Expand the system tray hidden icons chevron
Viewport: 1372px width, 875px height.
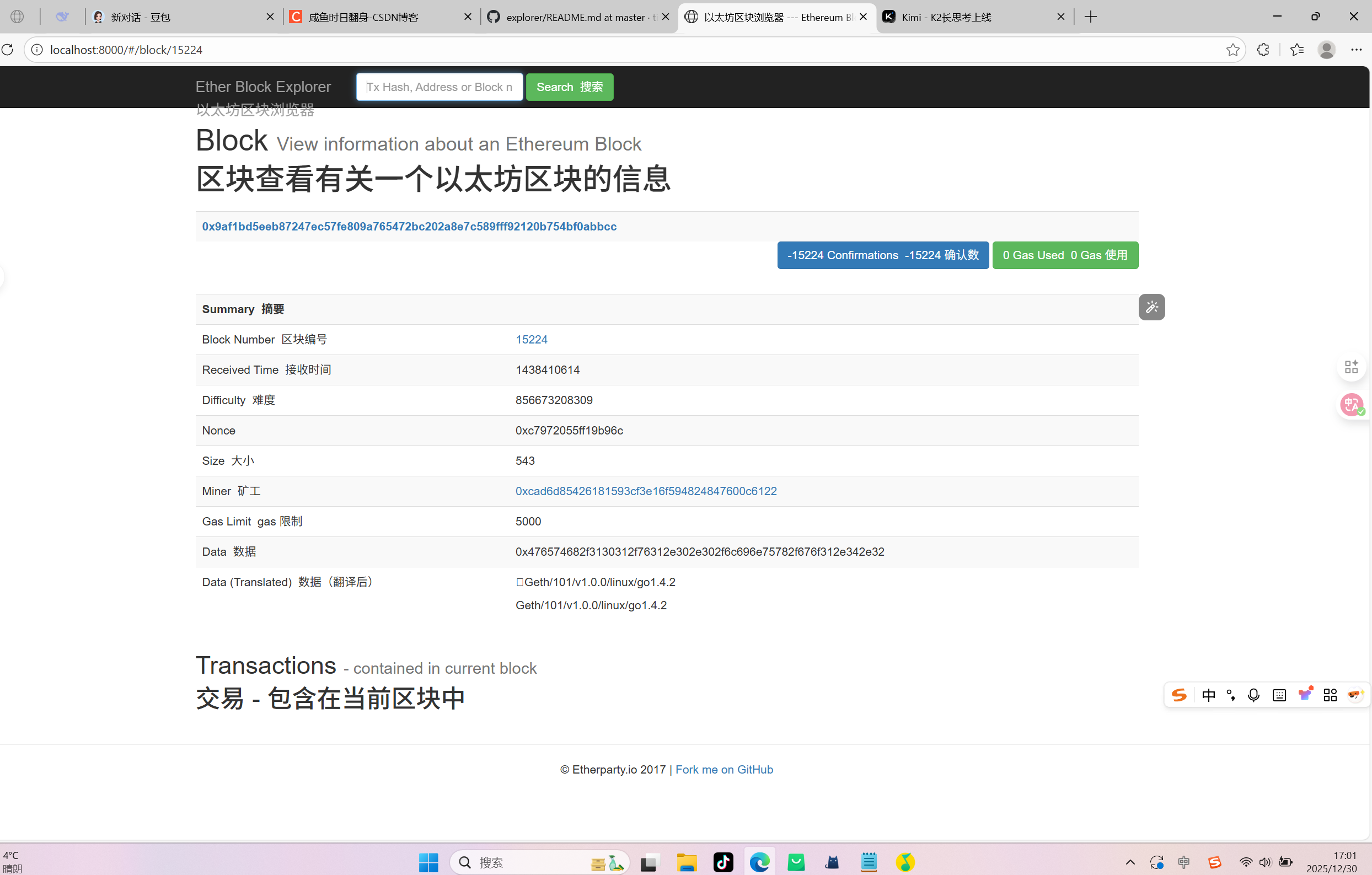click(x=1130, y=862)
